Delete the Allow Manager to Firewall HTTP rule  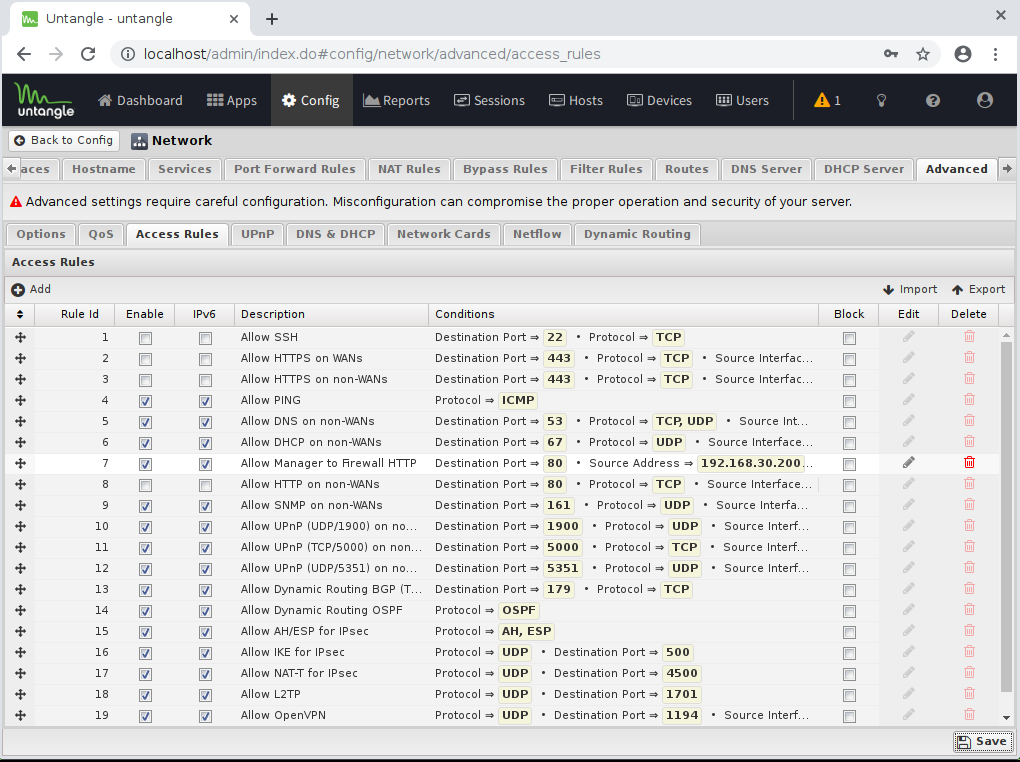click(969, 463)
